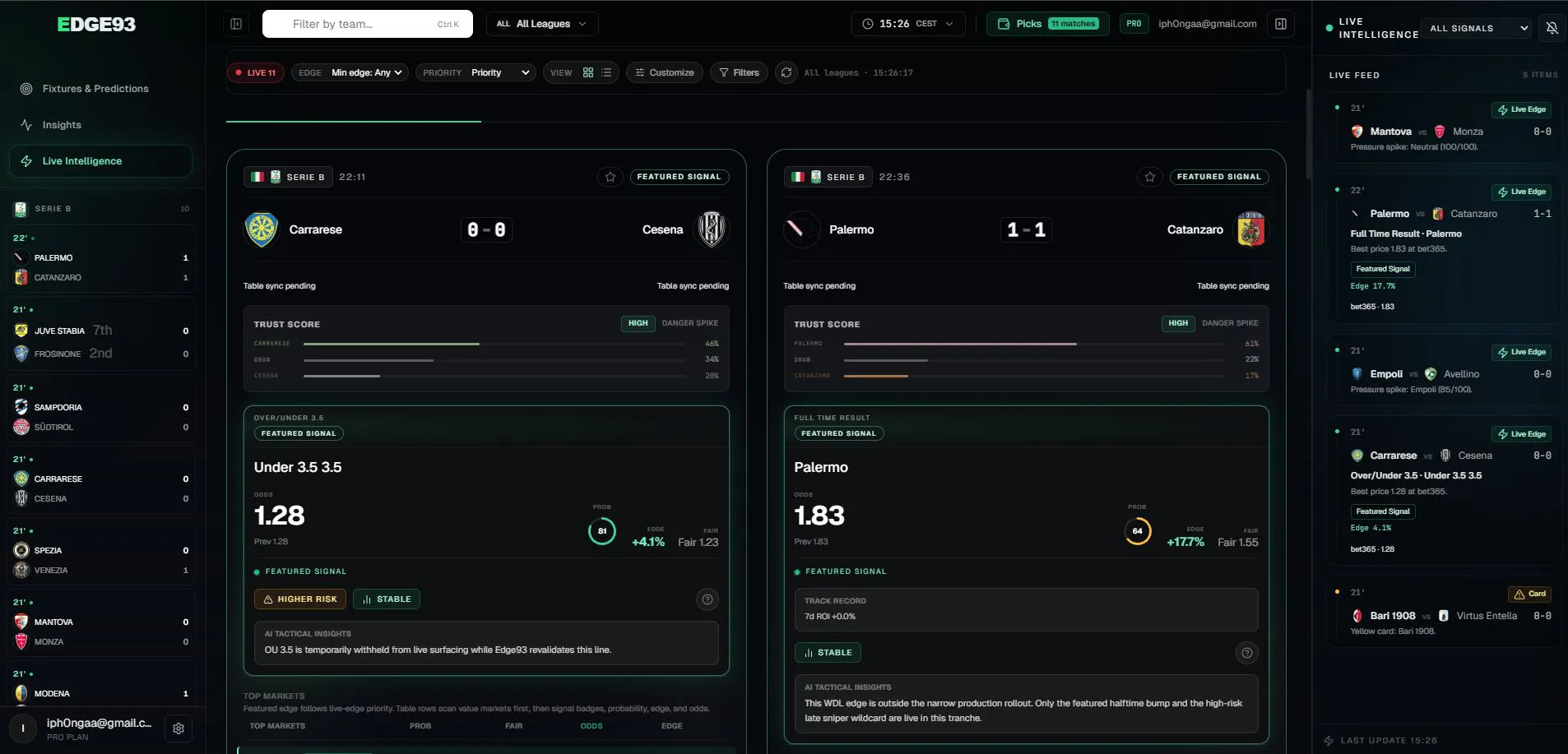Click FEATURED SIGNAL badge on Palermo card header
This screenshot has height=754, width=1568.
1219,177
